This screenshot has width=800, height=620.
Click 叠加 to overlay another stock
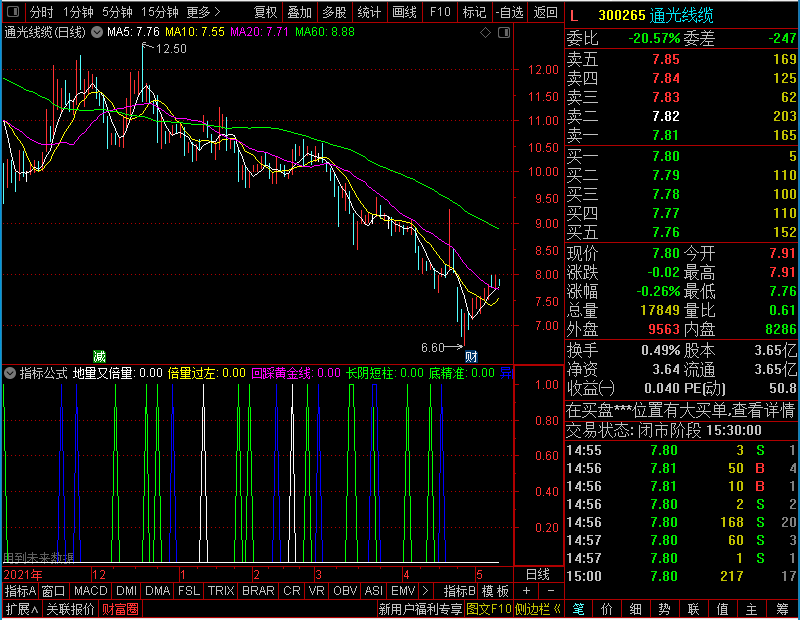point(299,12)
